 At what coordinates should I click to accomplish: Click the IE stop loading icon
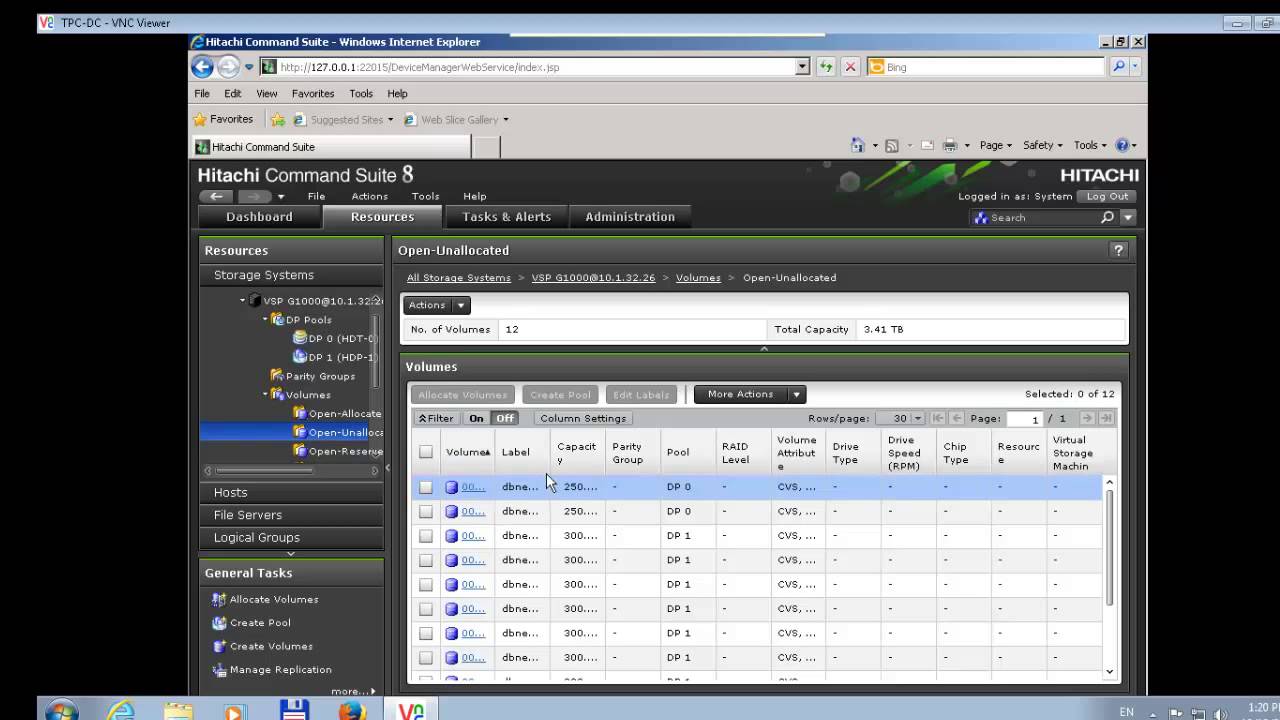coord(850,67)
